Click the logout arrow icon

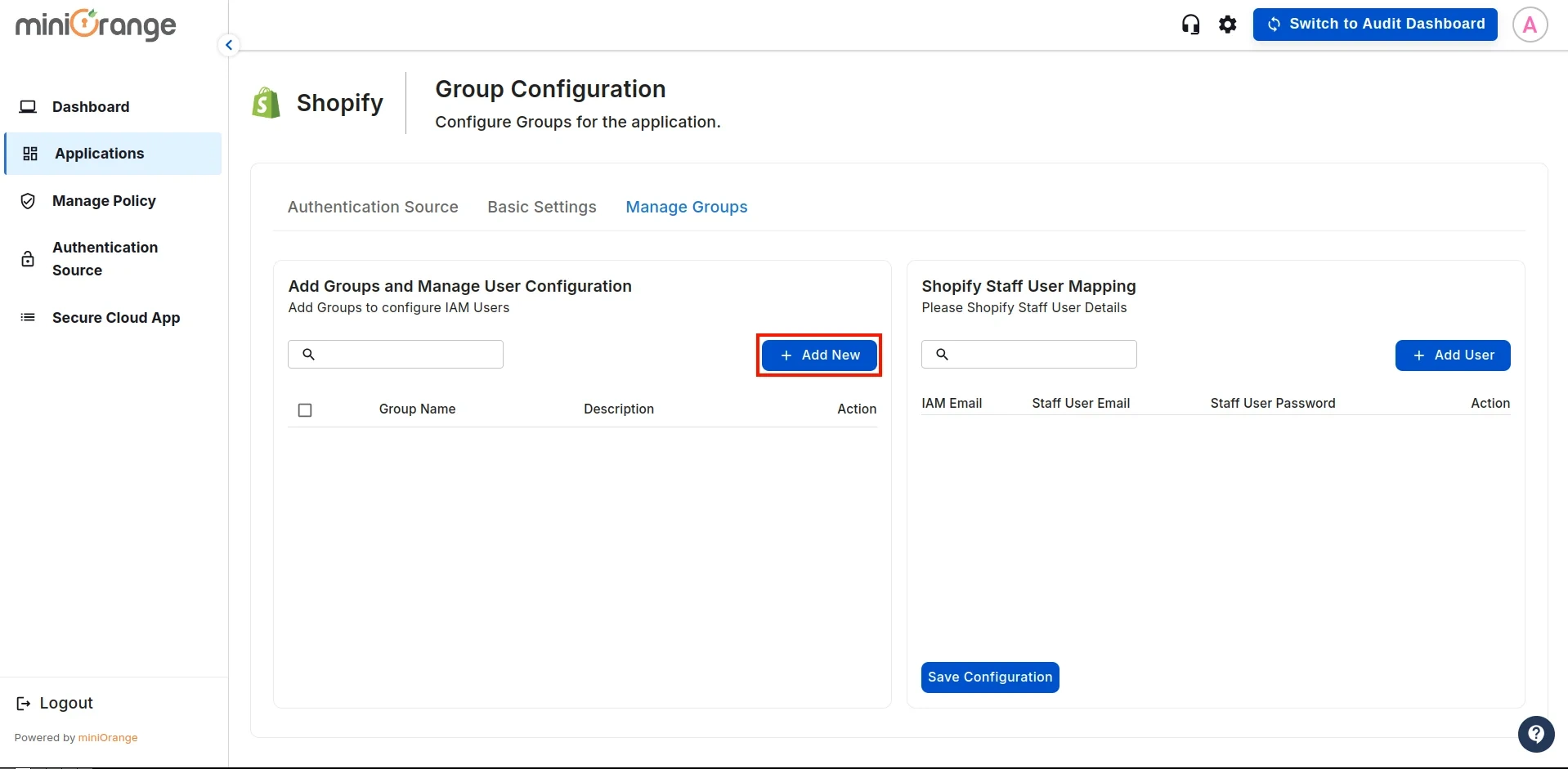coord(23,703)
